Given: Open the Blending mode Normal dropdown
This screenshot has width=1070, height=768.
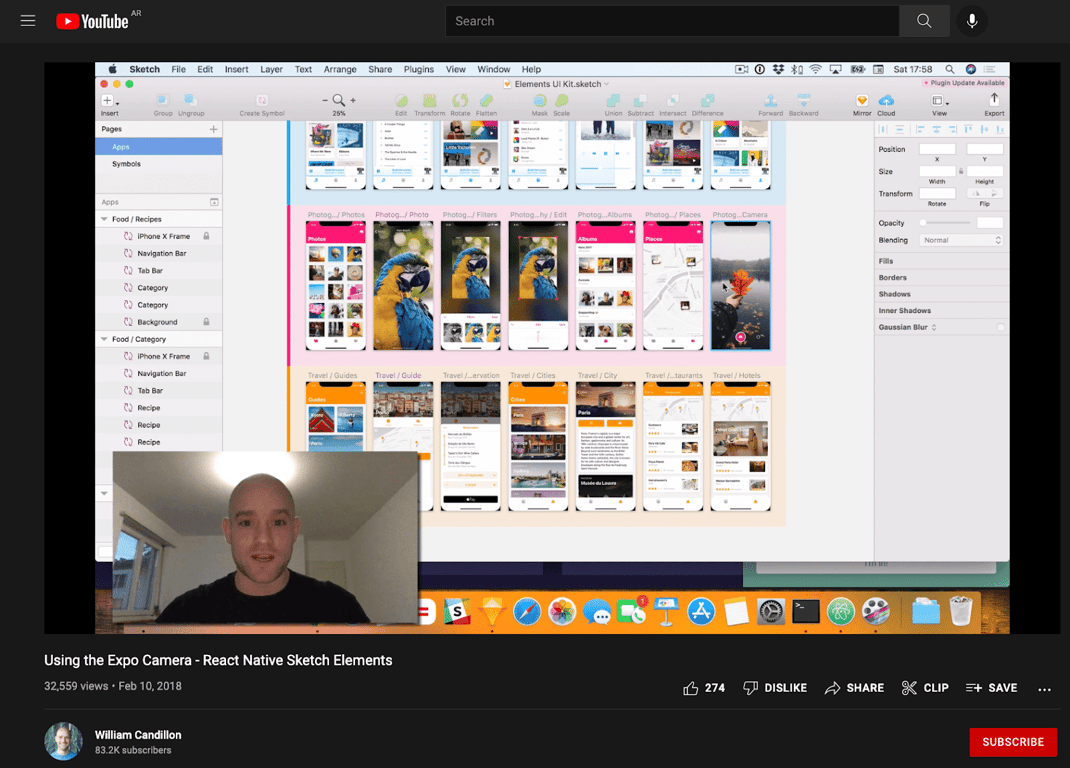Looking at the screenshot, I should click(961, 240).
